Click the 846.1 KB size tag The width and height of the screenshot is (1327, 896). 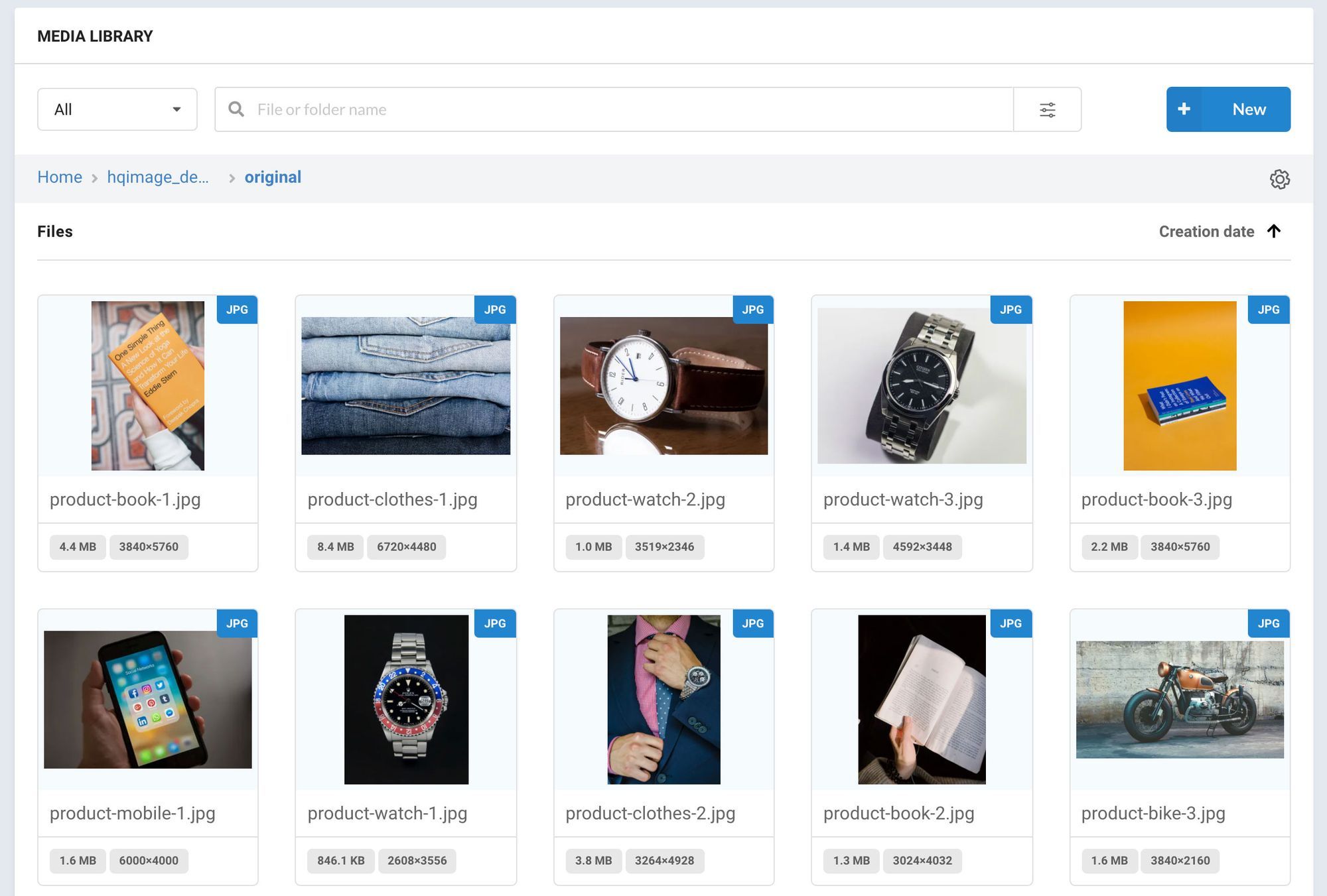341,861
